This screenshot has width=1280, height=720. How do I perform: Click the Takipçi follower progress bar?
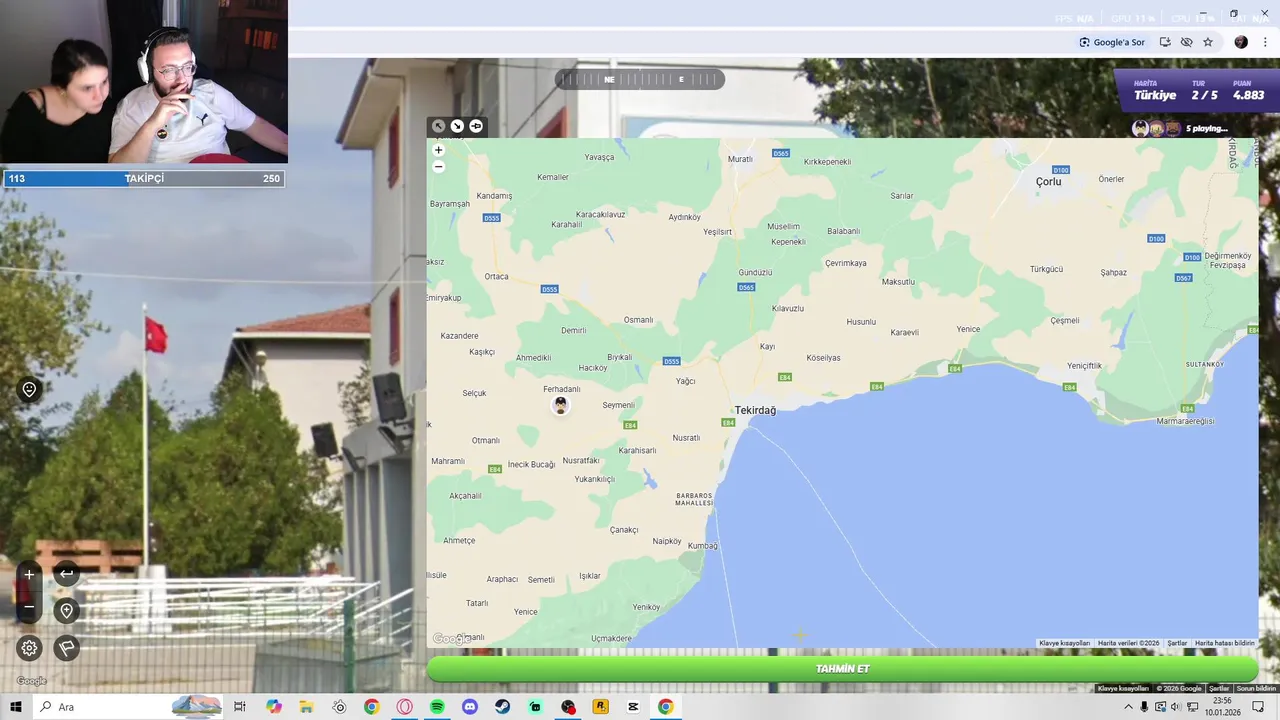(x=144, y=179)
